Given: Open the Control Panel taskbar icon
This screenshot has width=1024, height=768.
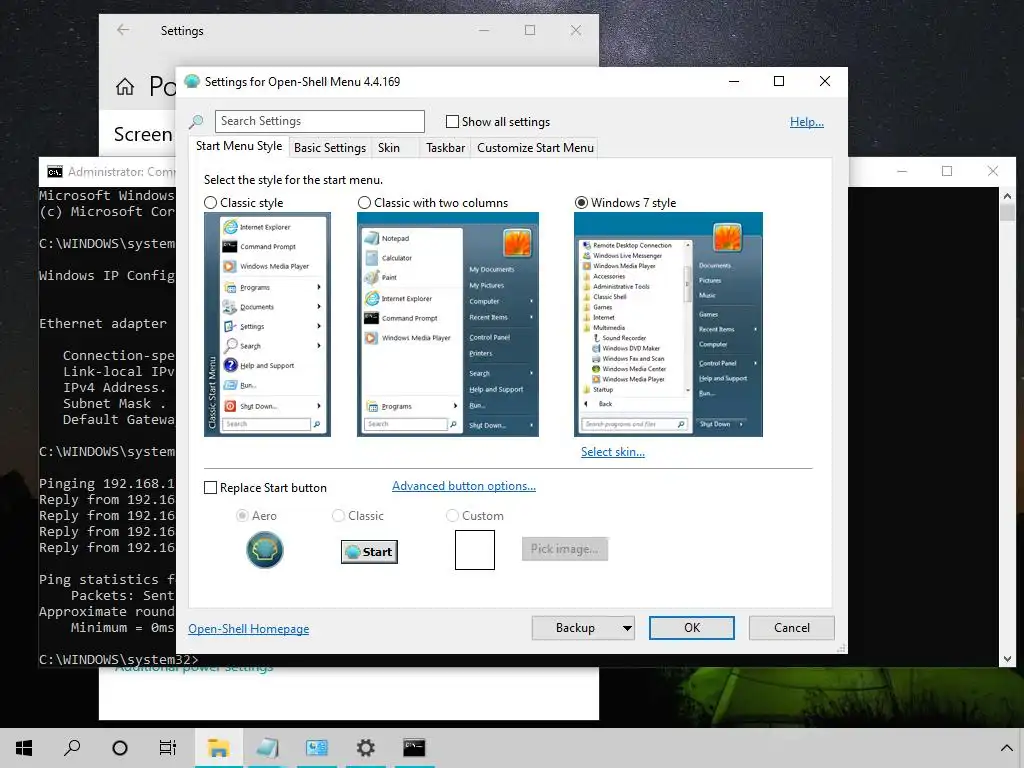Looking at the screenshot, I should (317, 747).
